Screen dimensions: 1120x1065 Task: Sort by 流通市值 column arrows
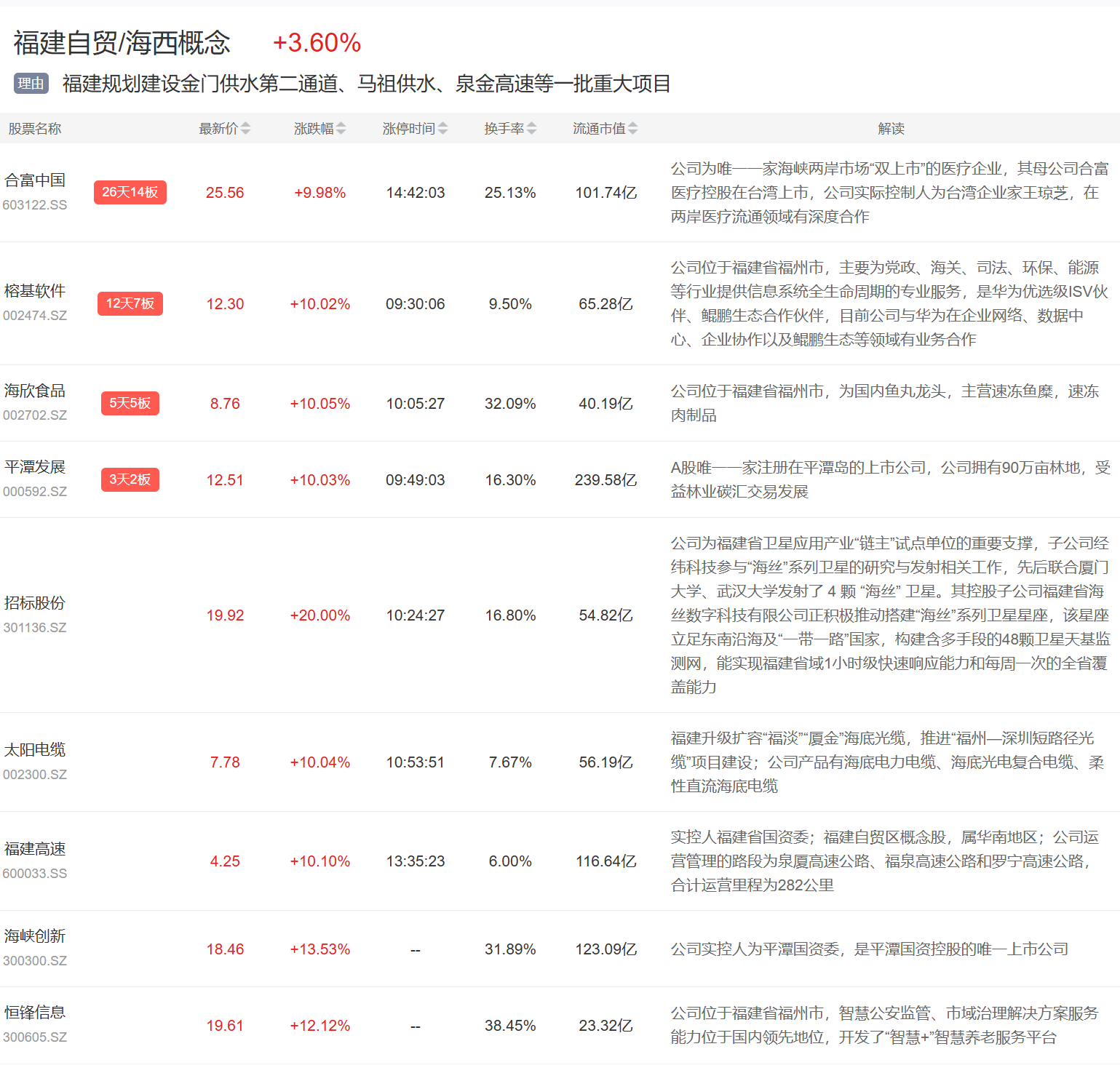point(632,129)
